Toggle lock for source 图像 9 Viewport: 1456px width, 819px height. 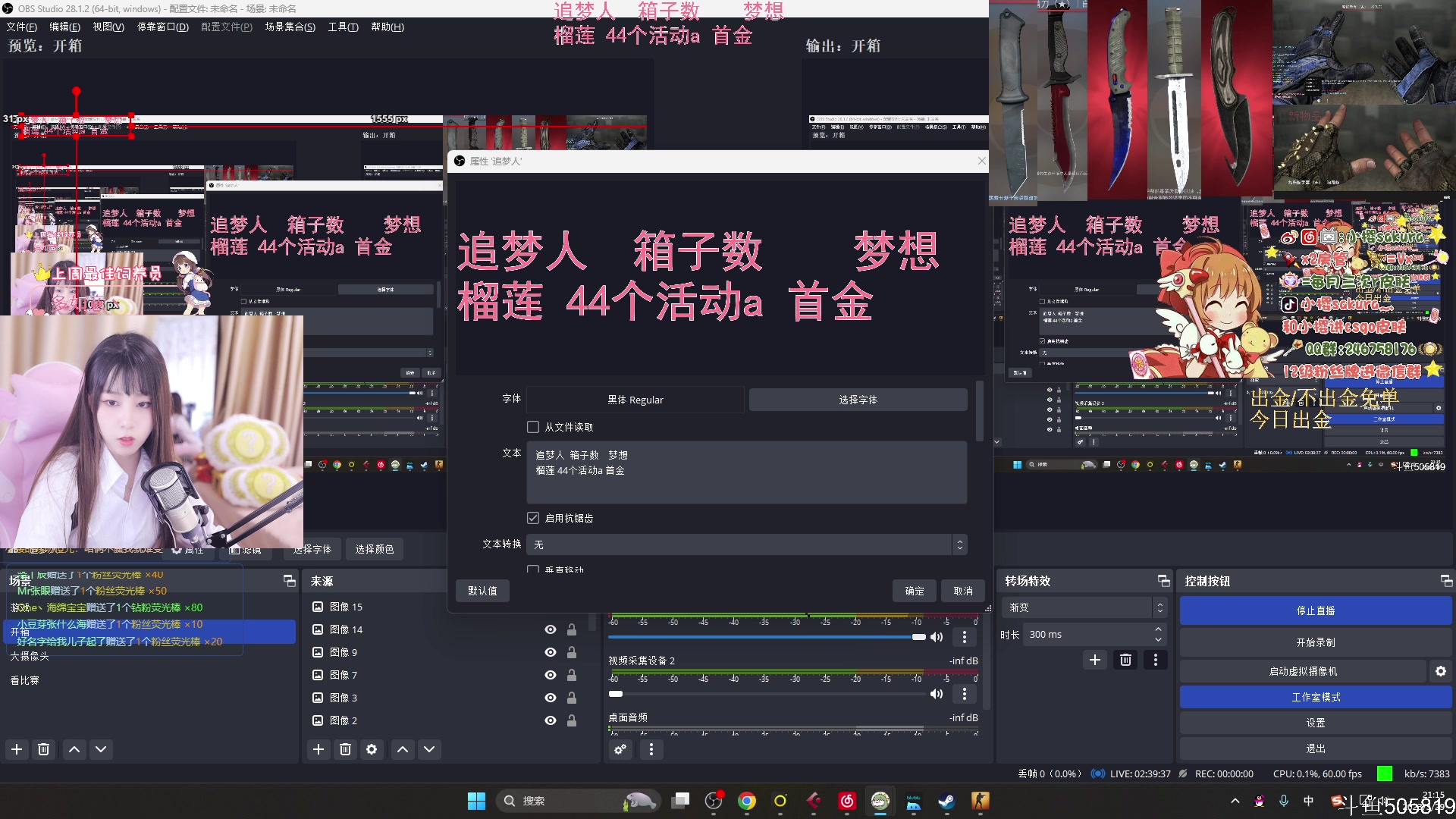click(572, 652)
